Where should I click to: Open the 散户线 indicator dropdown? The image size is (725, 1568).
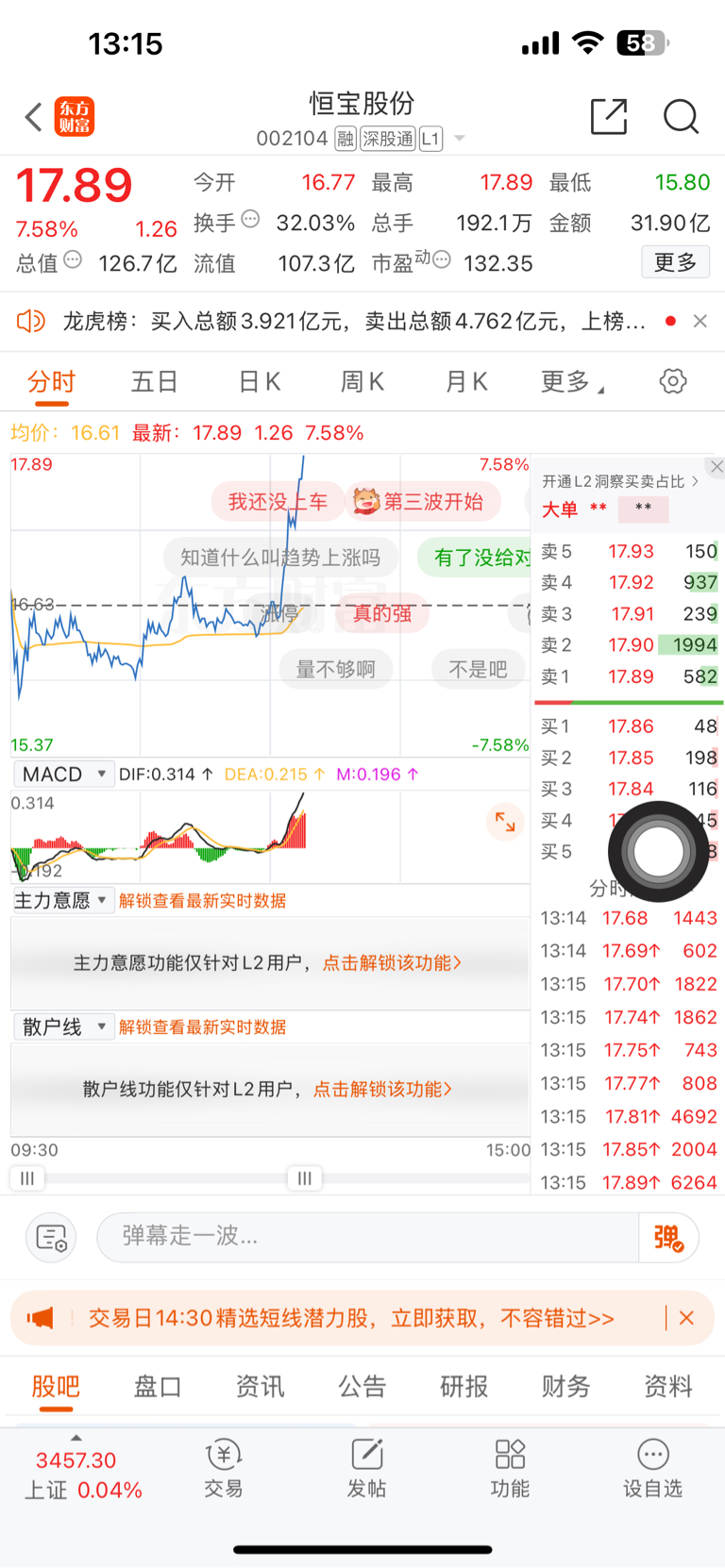63,1027
